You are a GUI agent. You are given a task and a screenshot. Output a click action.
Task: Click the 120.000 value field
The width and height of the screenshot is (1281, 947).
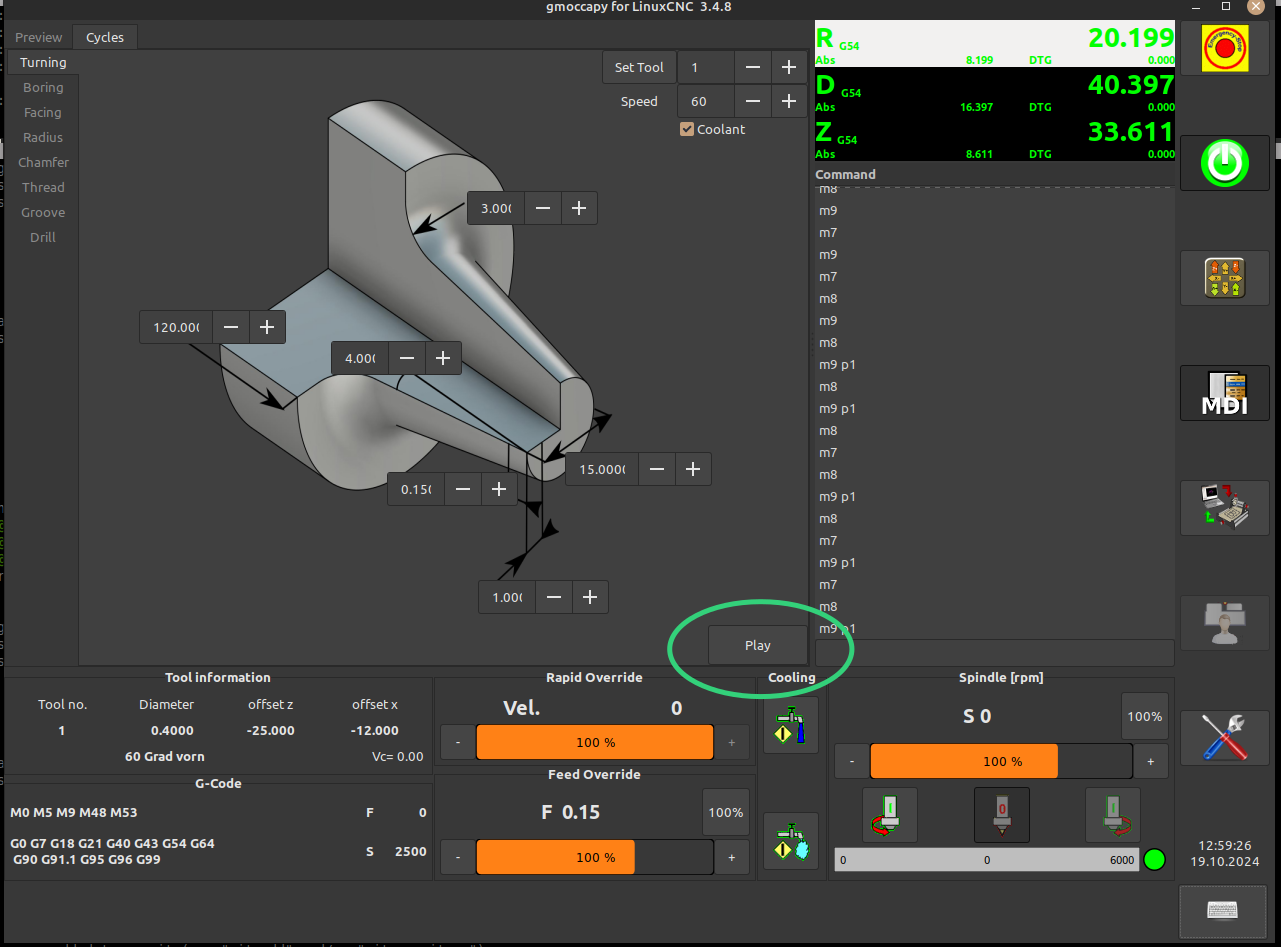click(176, 327)
